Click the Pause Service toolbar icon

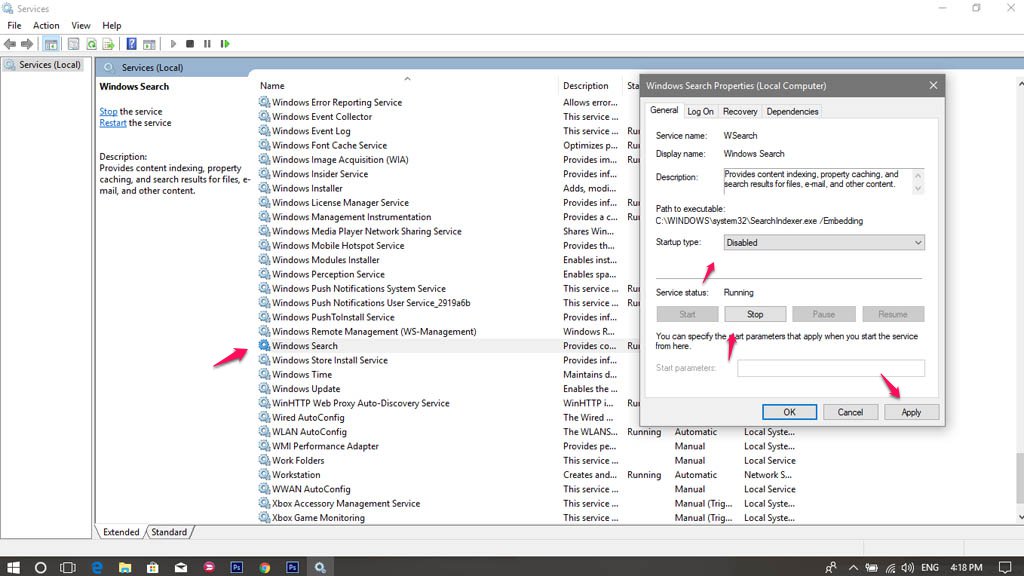207,44
